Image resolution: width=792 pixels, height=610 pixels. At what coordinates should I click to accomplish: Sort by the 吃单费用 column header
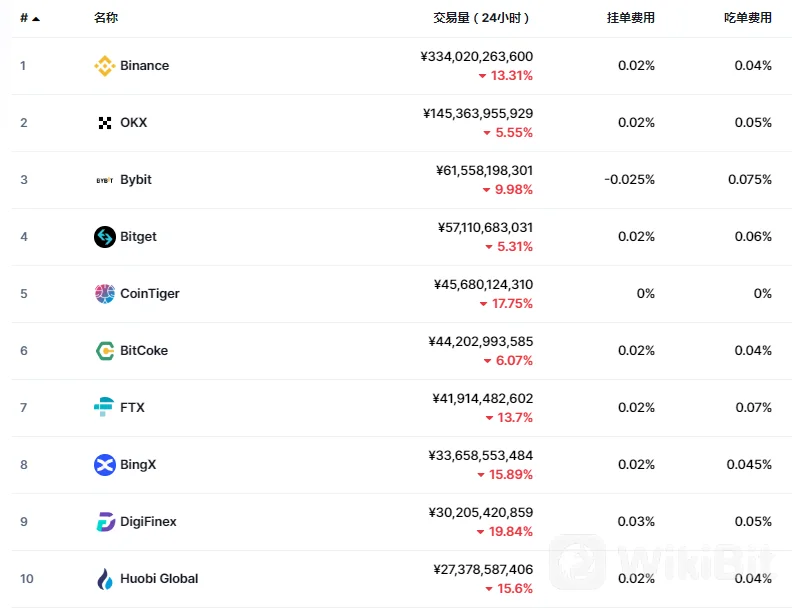[x=748, y=18]
